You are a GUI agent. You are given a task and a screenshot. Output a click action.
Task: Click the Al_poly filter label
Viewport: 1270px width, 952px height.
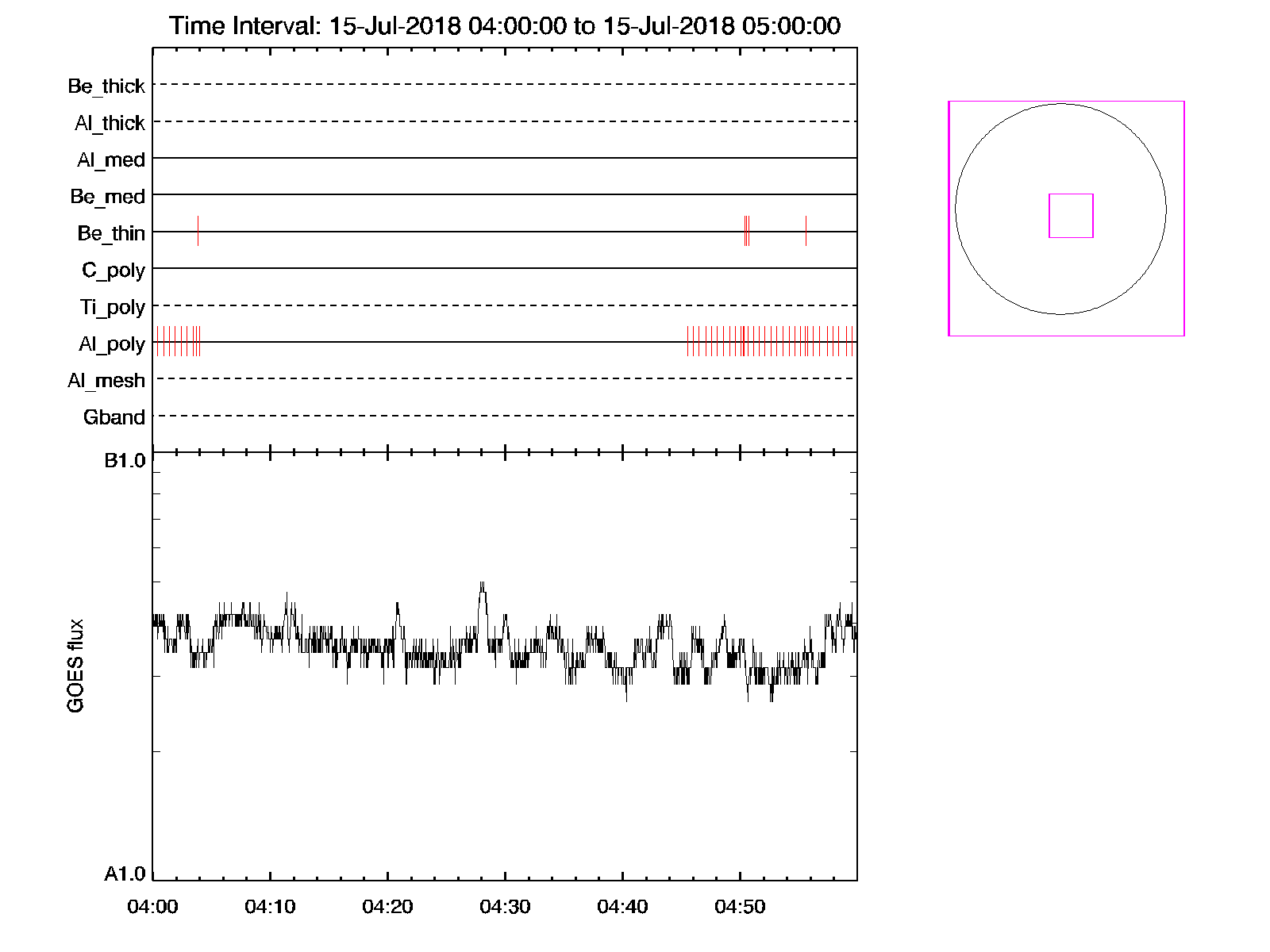(x=112, y=344)
